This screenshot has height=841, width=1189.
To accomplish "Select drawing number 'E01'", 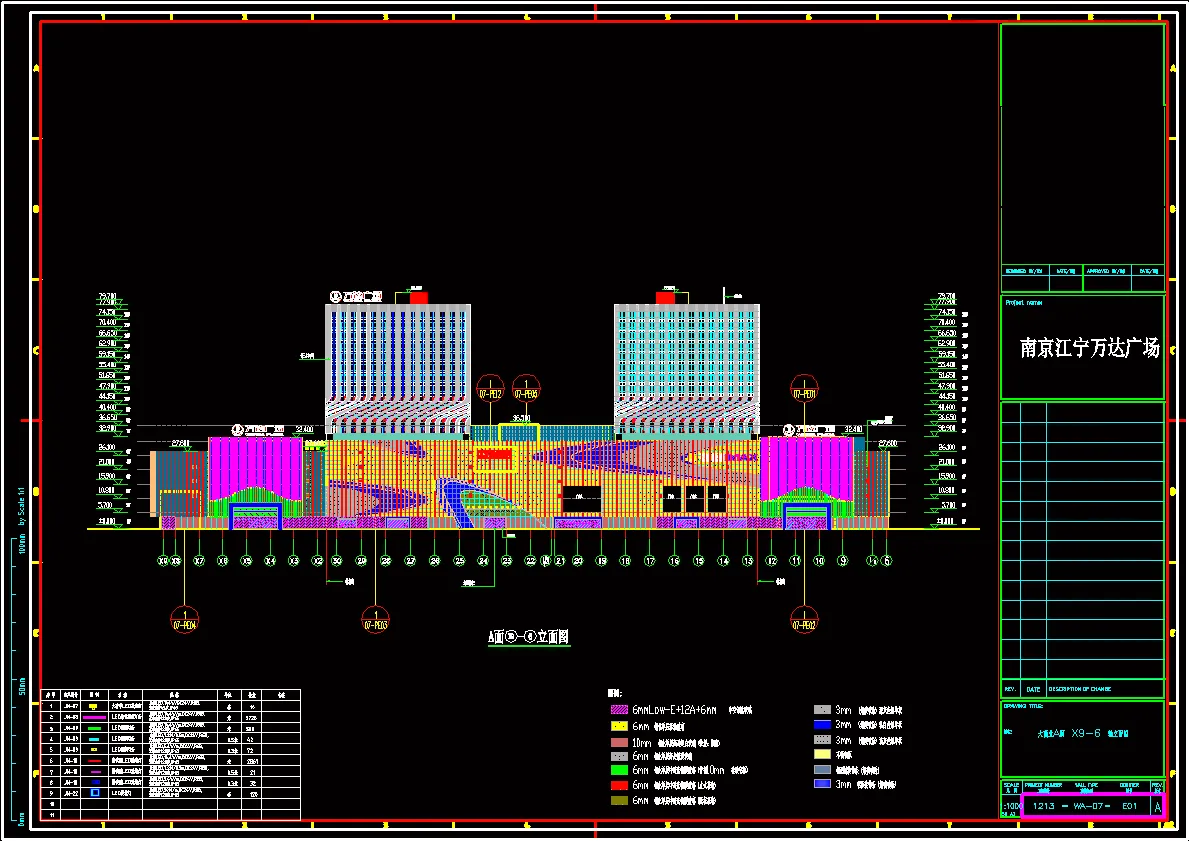I will [x=1130, y=805].
